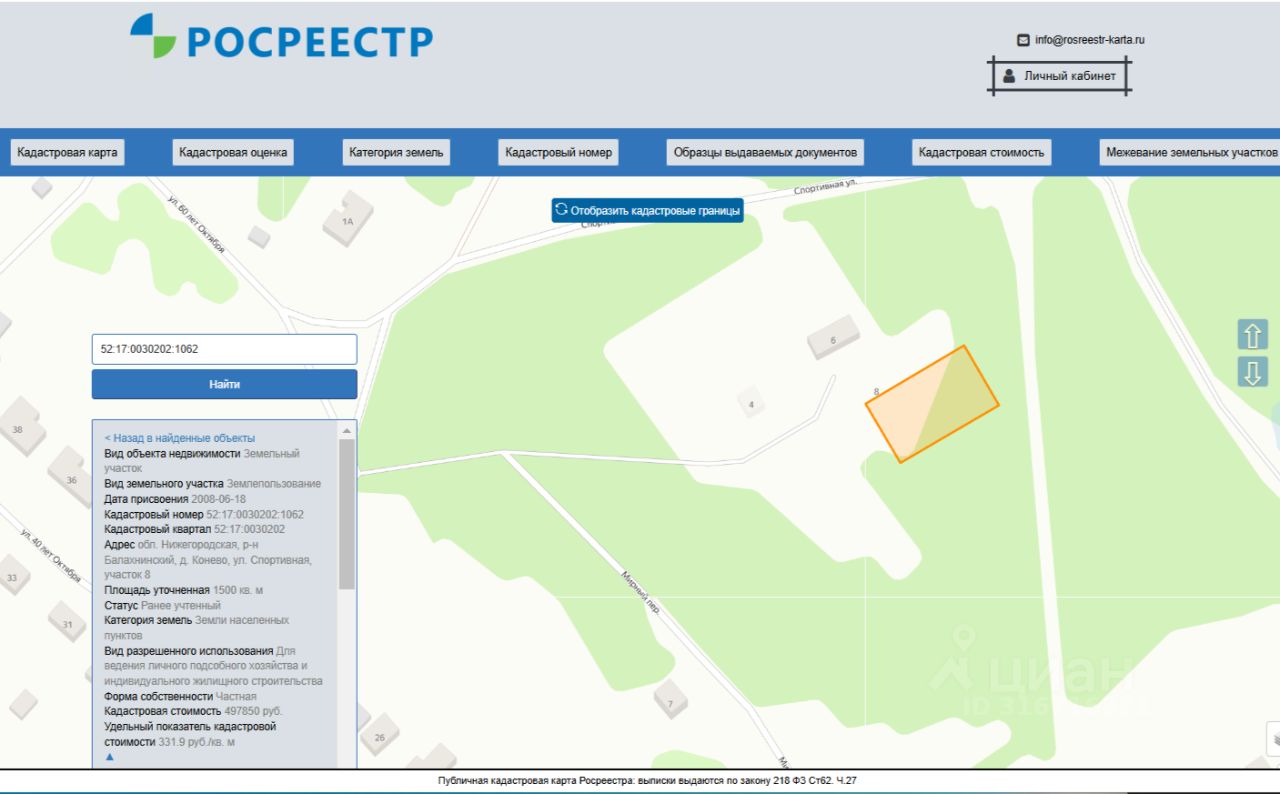Open Образцы выдаваемых документов menu item

coord(765,152)
